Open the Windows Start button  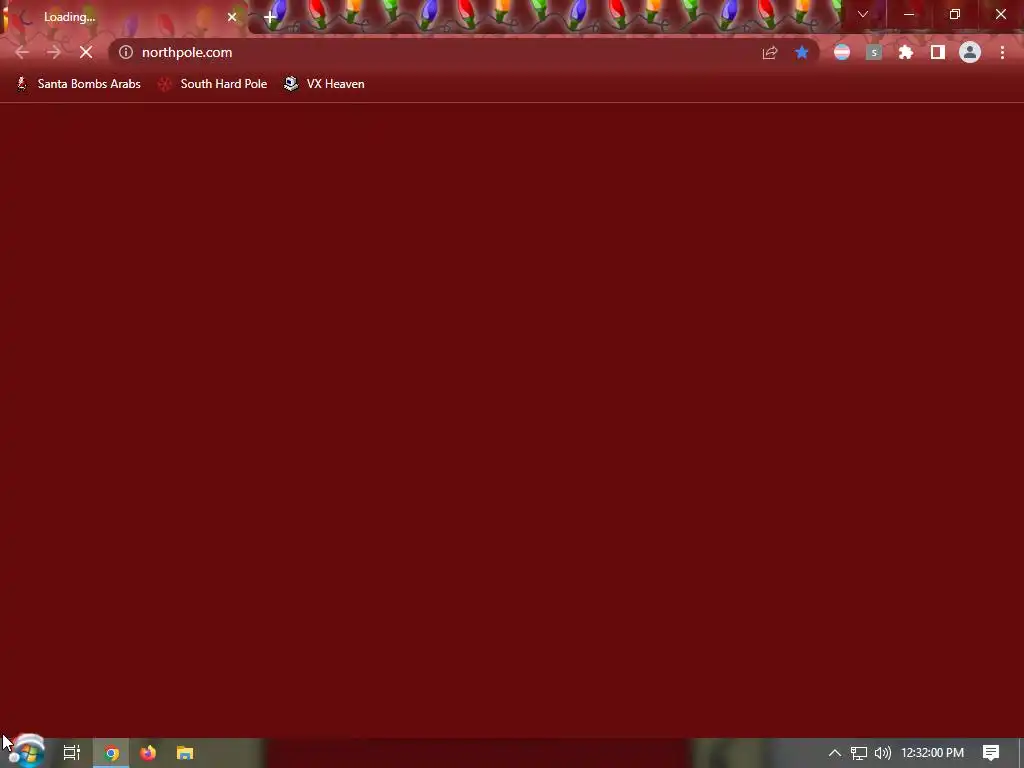[x=27, y=752]
